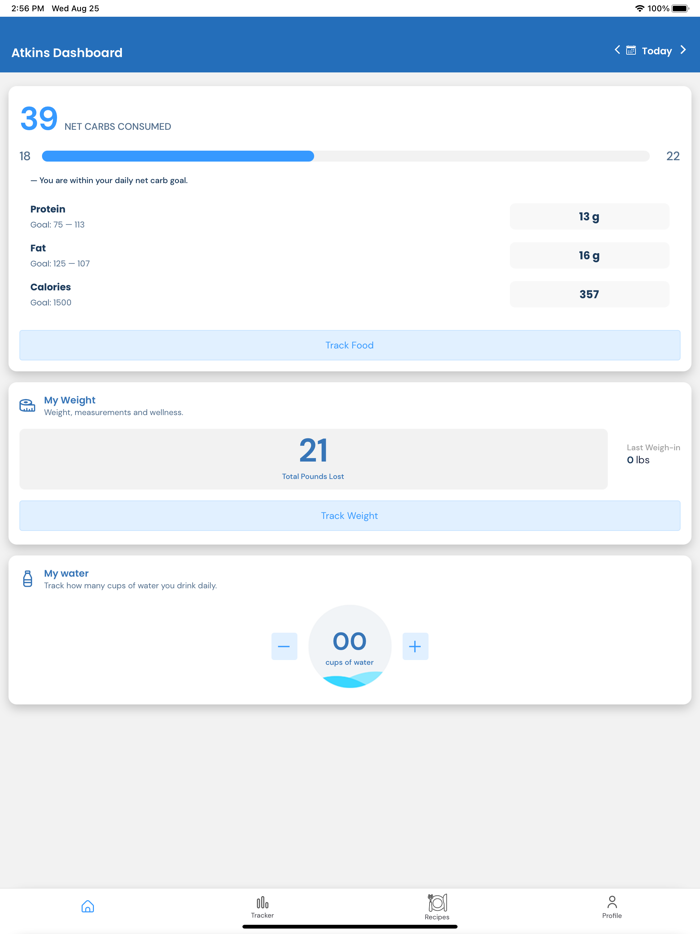This screenshot has height=934, width=700.
Task: Click the scale icon next to My Weight
Action: coord(27,405)
